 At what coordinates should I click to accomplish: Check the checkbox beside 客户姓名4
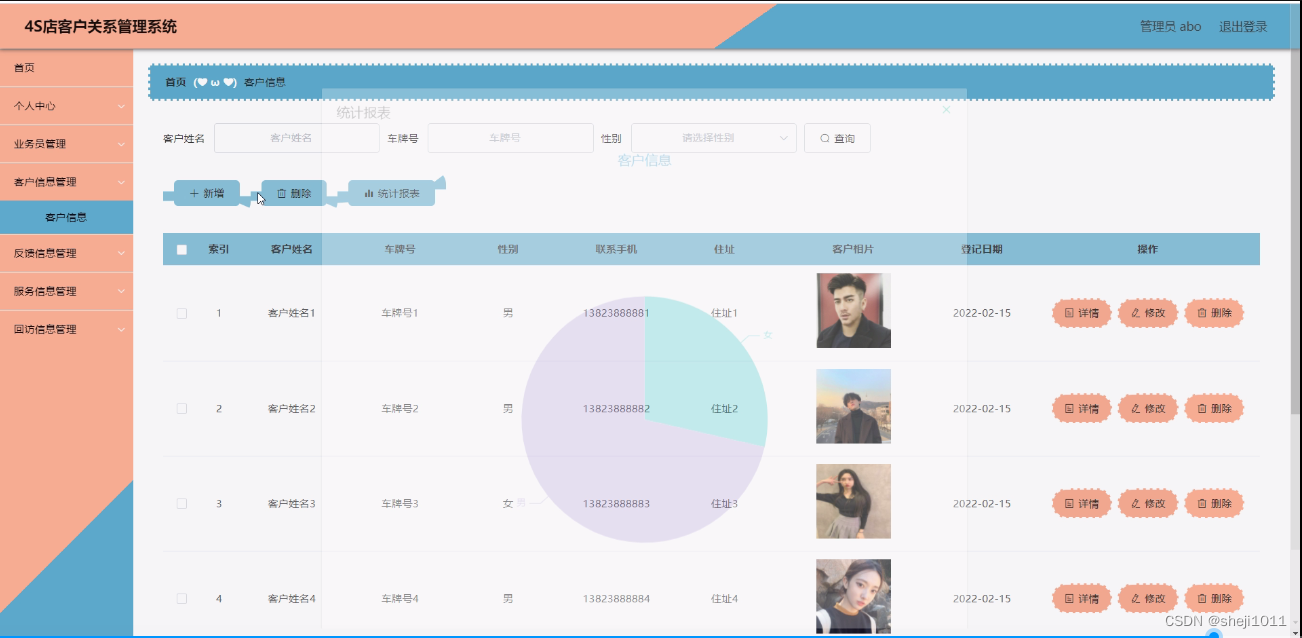[x=182, y=597]
